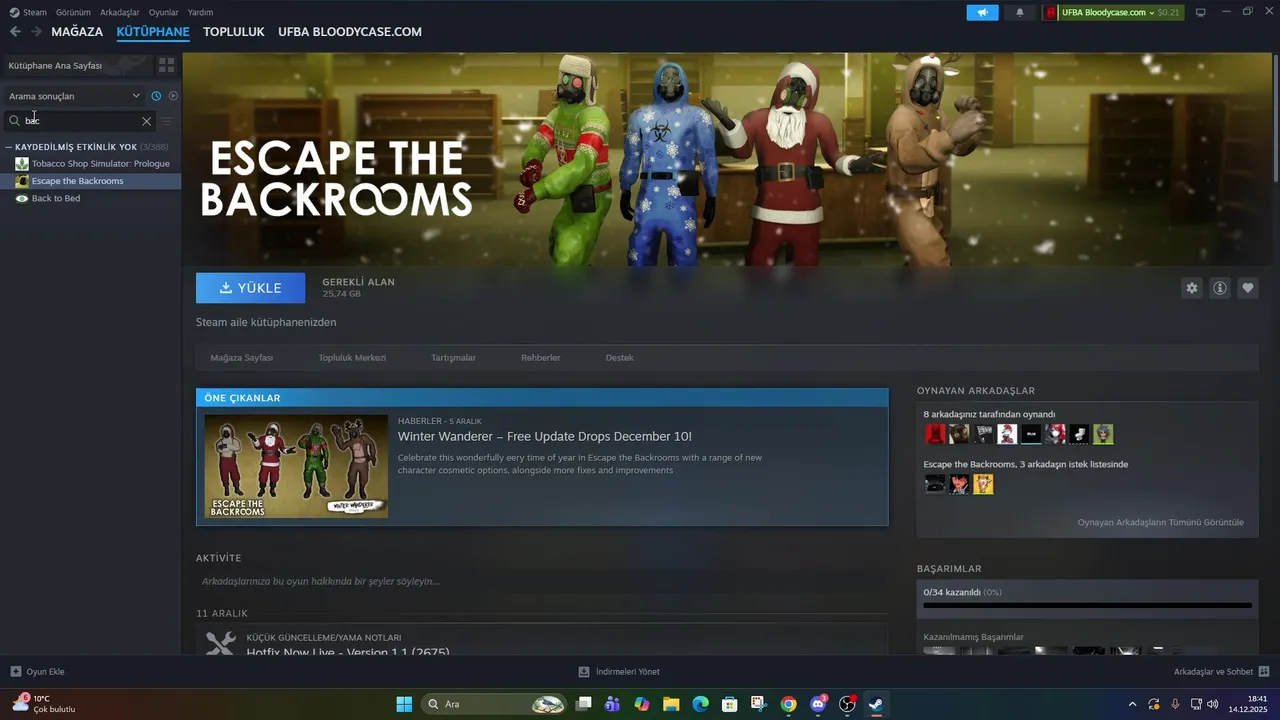Open game info icon
The image size is (1280, 720).
point(1220,288)
